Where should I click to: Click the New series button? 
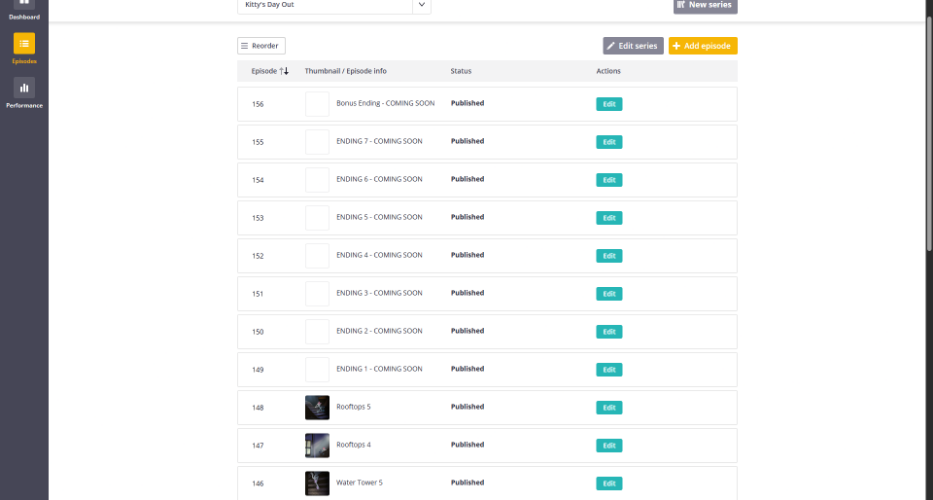(705, 5)
